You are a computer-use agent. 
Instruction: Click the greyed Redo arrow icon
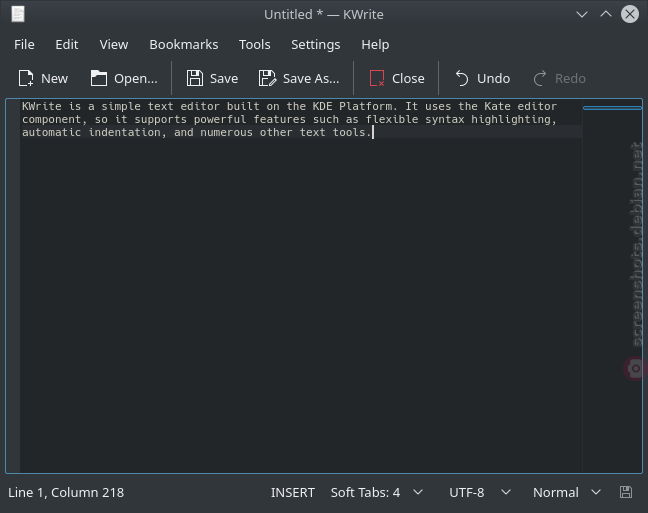540,78
